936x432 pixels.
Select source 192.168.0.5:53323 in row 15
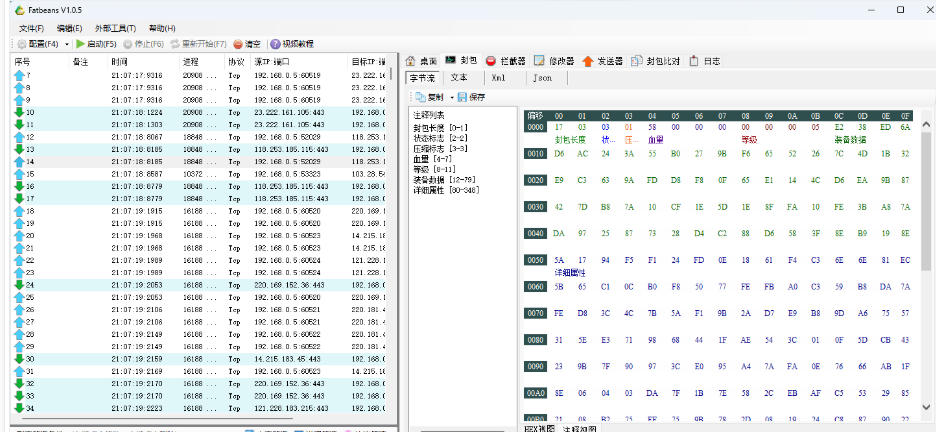pyautogui.click(x=287, y=174)
